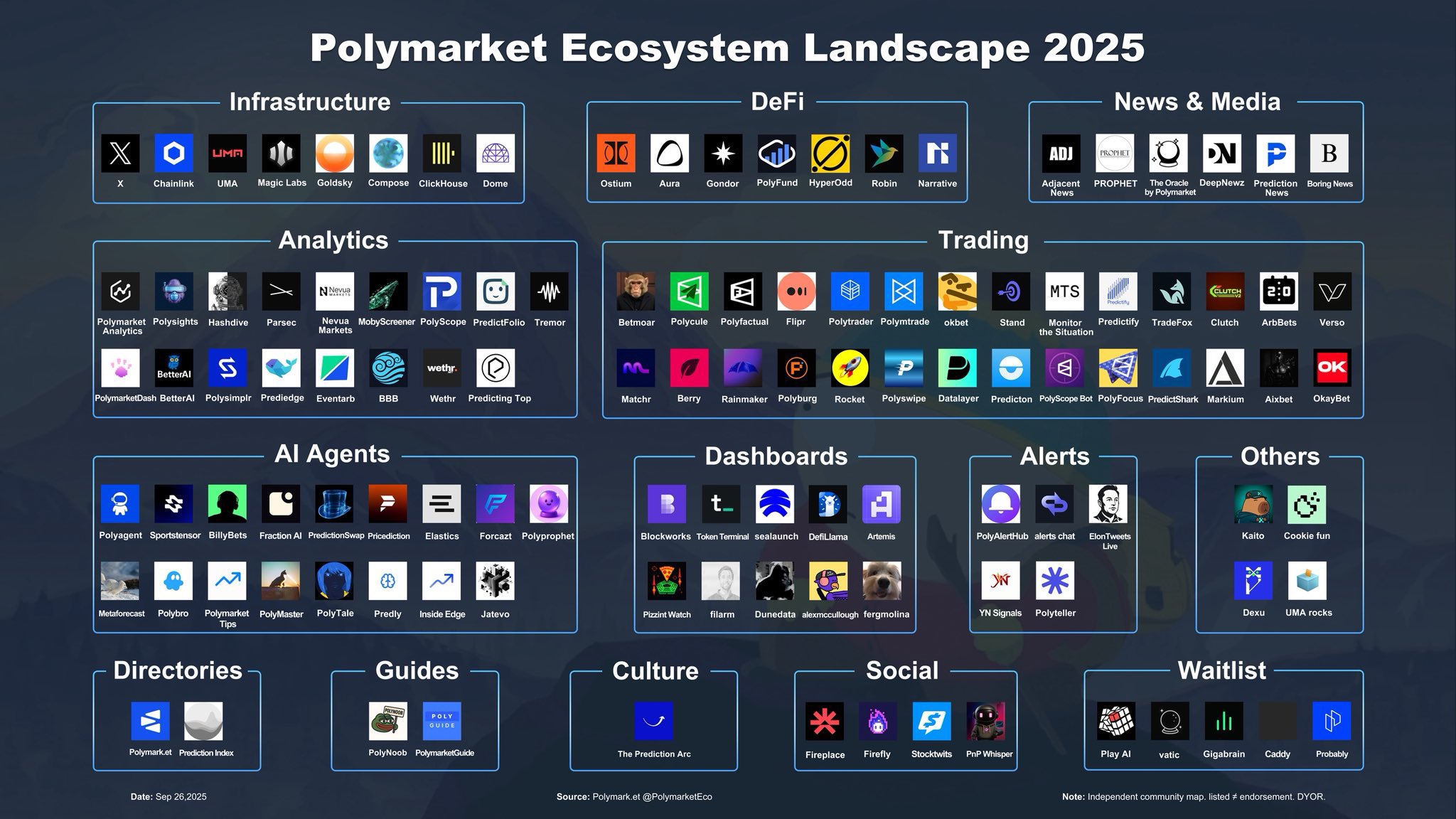Click The Prediction Arc logo under Culture
The width and height of the screenshot is (1456, 819).
pyautogui.click(x=653, y=720)
